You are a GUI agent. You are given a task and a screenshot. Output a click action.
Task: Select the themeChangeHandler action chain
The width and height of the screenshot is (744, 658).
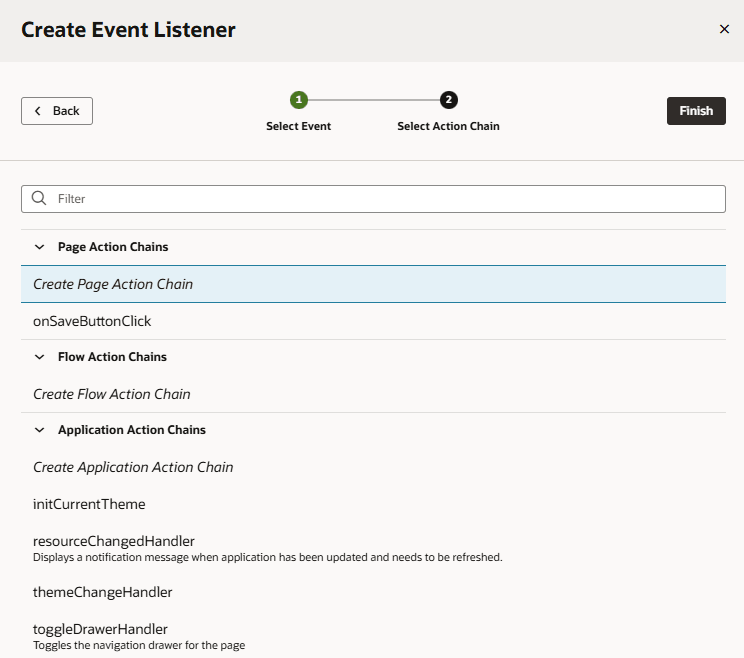373,593
